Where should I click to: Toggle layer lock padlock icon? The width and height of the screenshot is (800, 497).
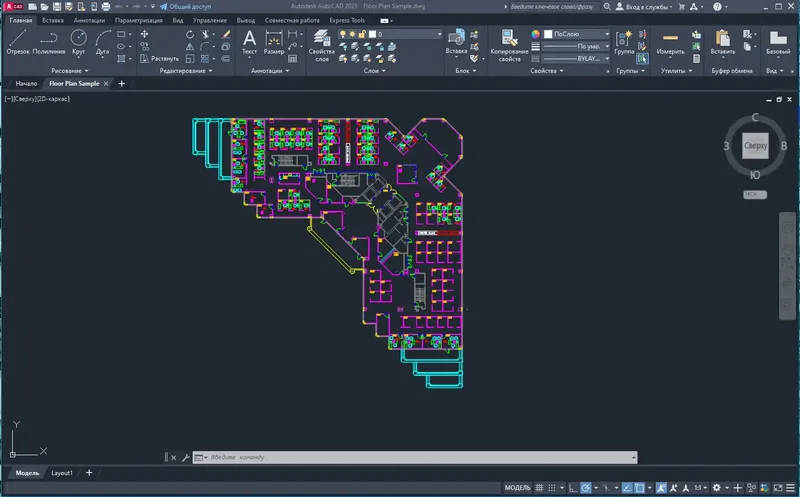[362, 34]
